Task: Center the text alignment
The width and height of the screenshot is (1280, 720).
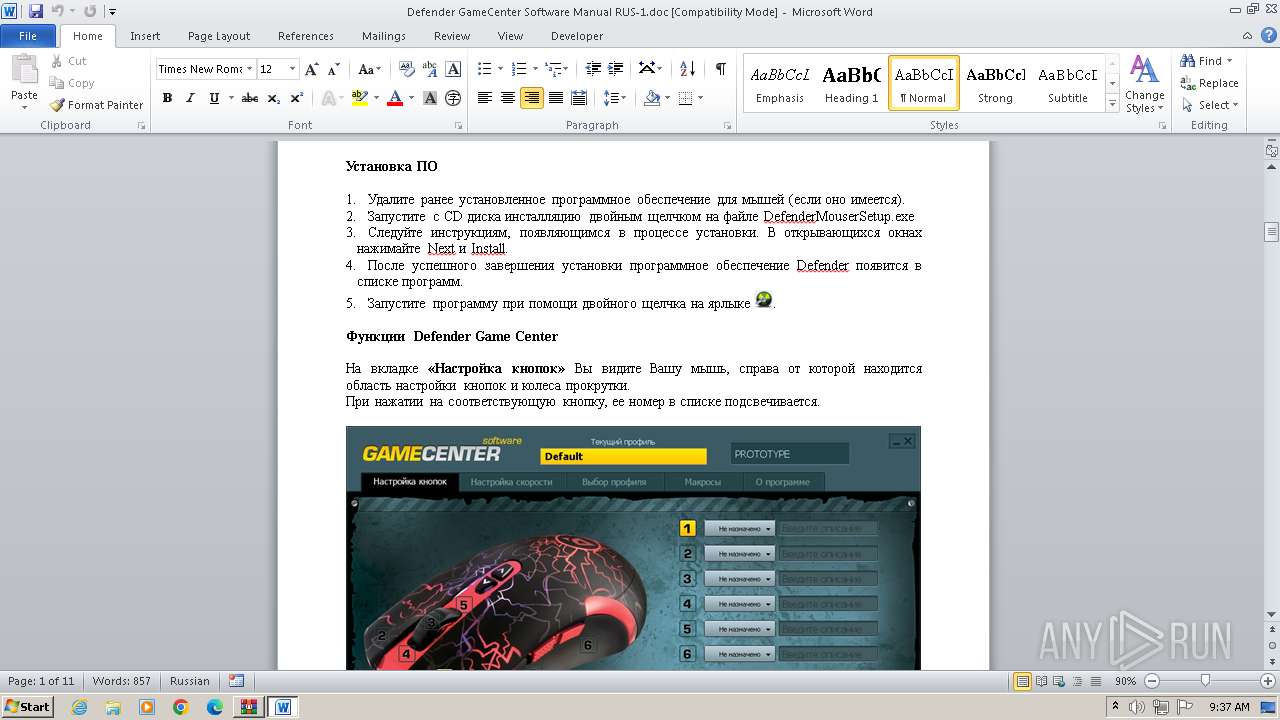Action: coord(508,98)
